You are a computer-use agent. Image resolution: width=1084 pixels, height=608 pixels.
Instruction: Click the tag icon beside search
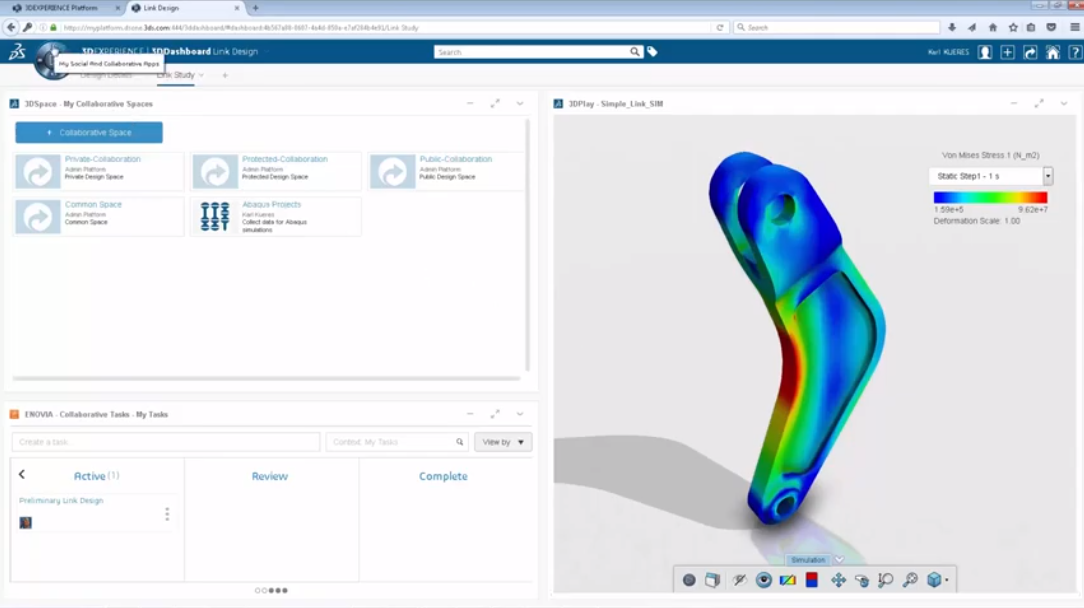point(652,52)
